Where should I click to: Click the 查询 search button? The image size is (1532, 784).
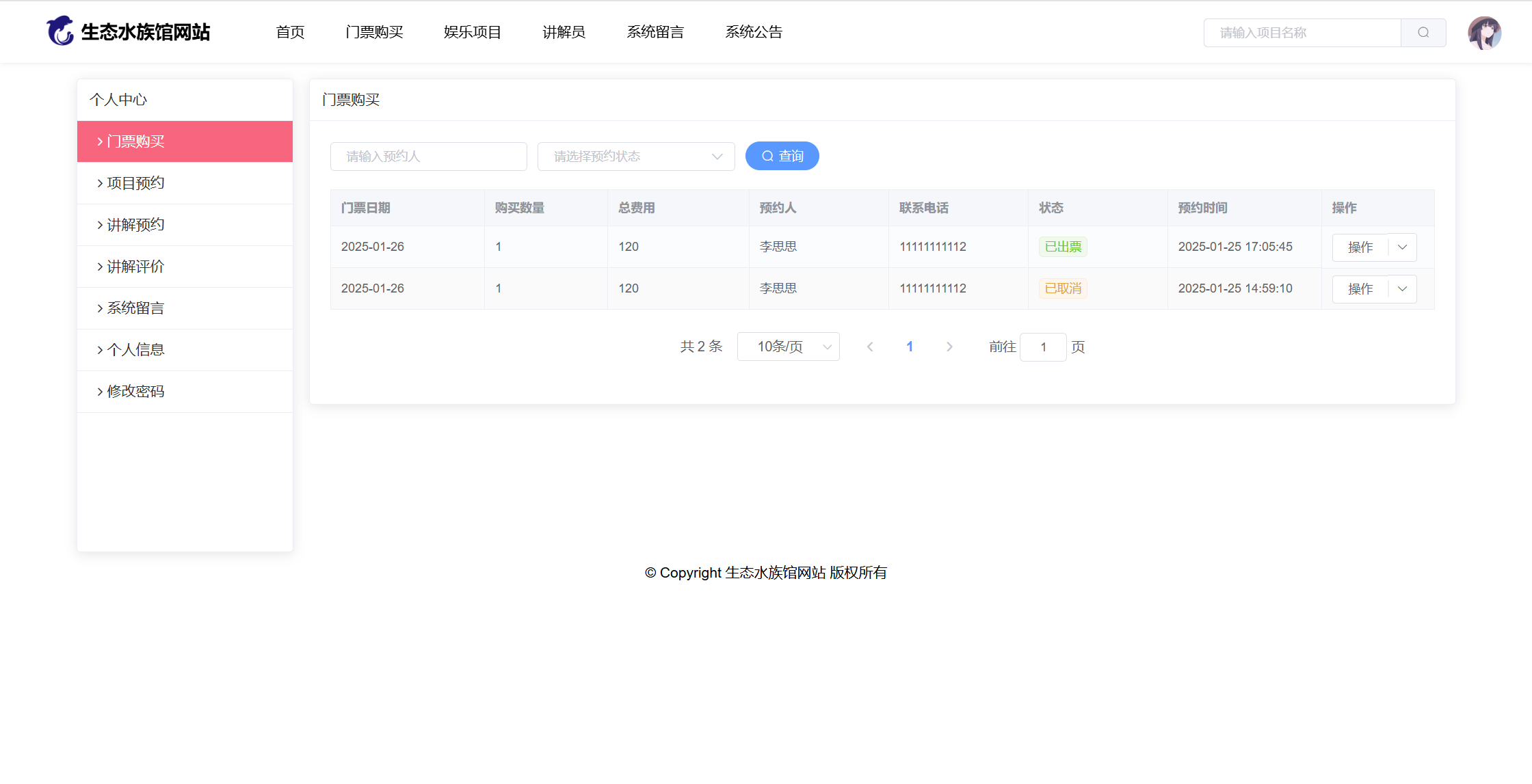tap(782, 157)
